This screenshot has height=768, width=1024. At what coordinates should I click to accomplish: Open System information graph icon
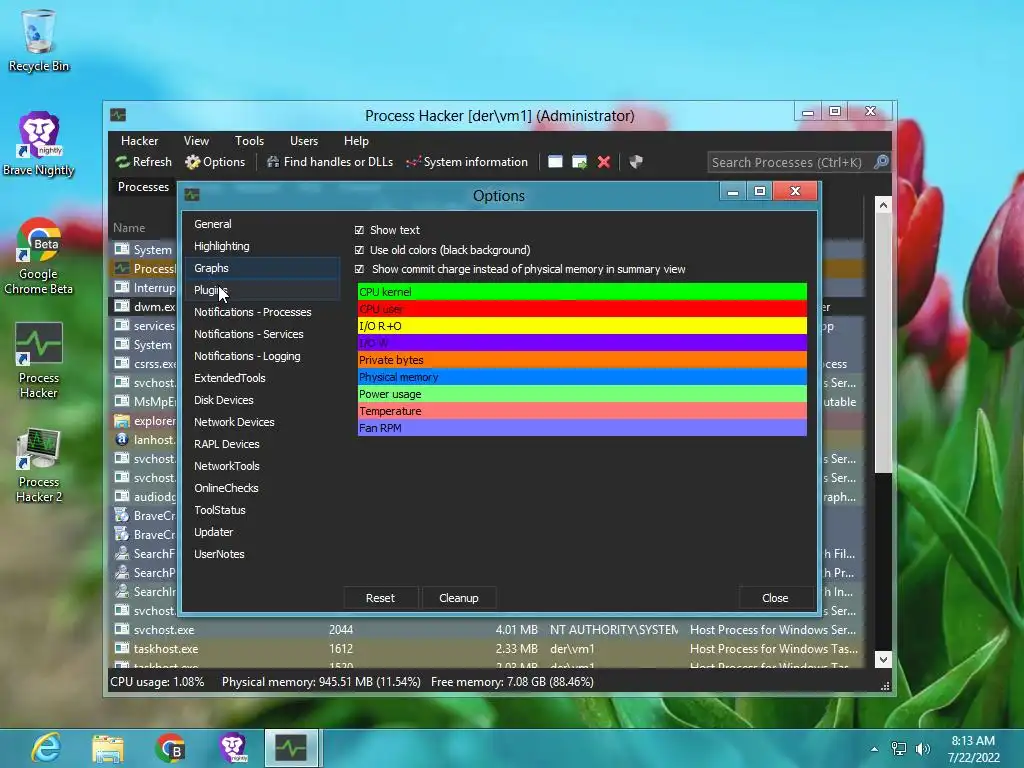(x=413, y=162)
